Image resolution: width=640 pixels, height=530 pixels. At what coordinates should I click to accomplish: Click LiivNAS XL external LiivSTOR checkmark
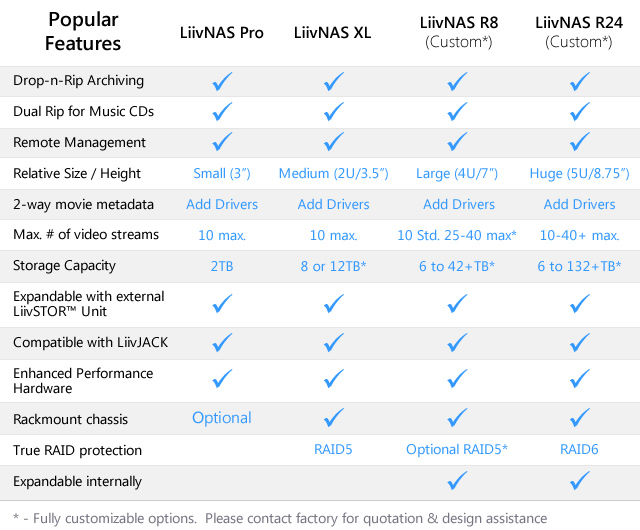pyautogui.click(x=335, y=303)
